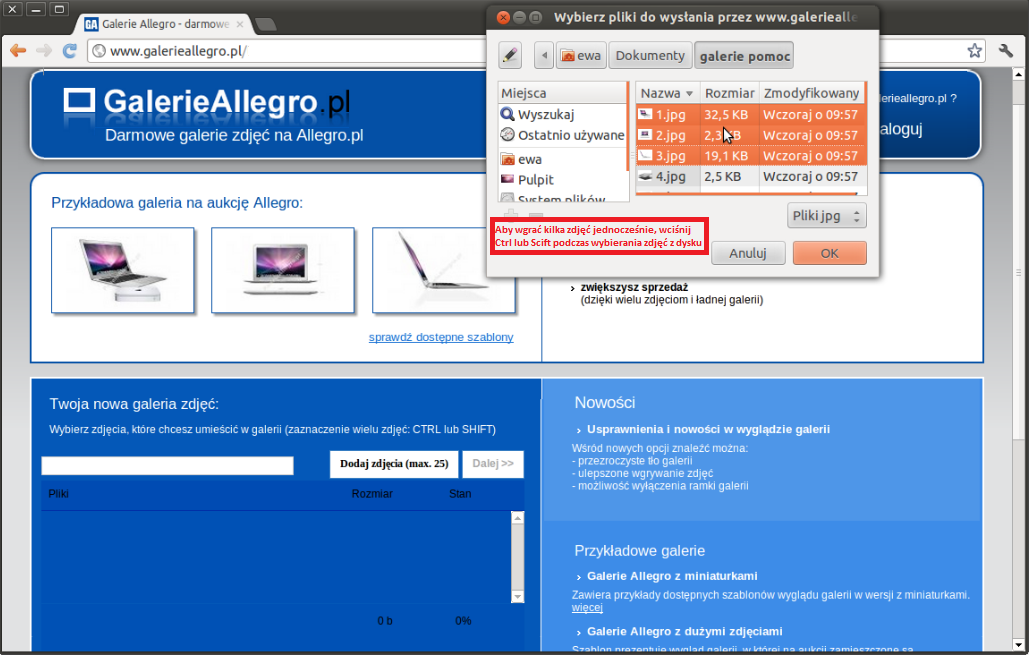Follow the sprawdź dostępne szablony link

[441, 337]
